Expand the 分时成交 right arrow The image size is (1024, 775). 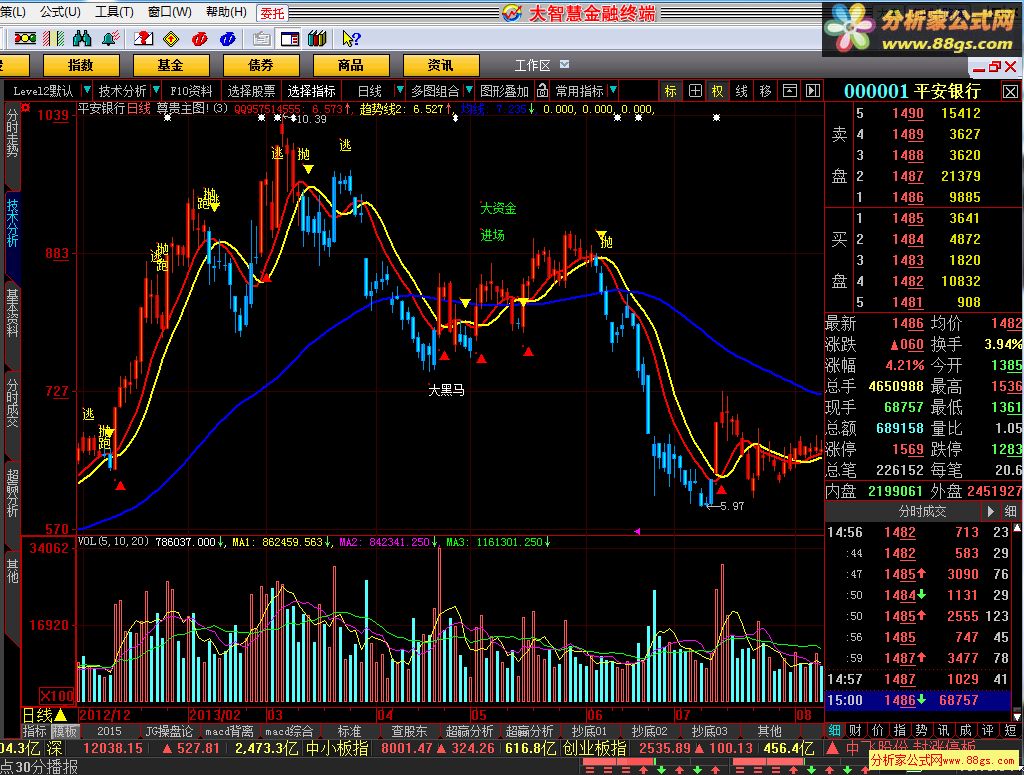click(x=991, y=511)
